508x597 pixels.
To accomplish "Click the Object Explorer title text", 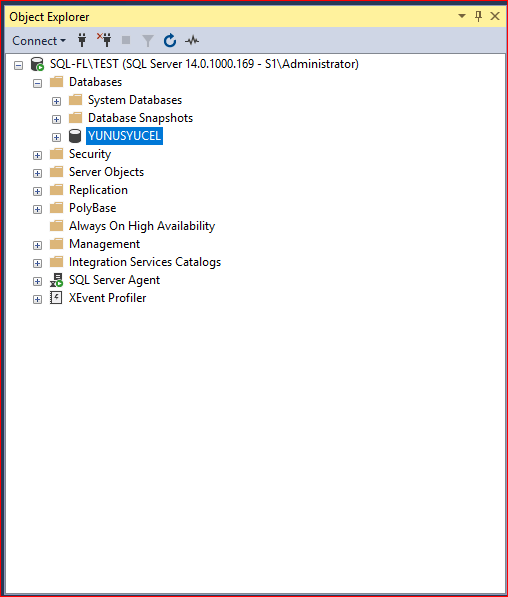I will click(49, 17).
